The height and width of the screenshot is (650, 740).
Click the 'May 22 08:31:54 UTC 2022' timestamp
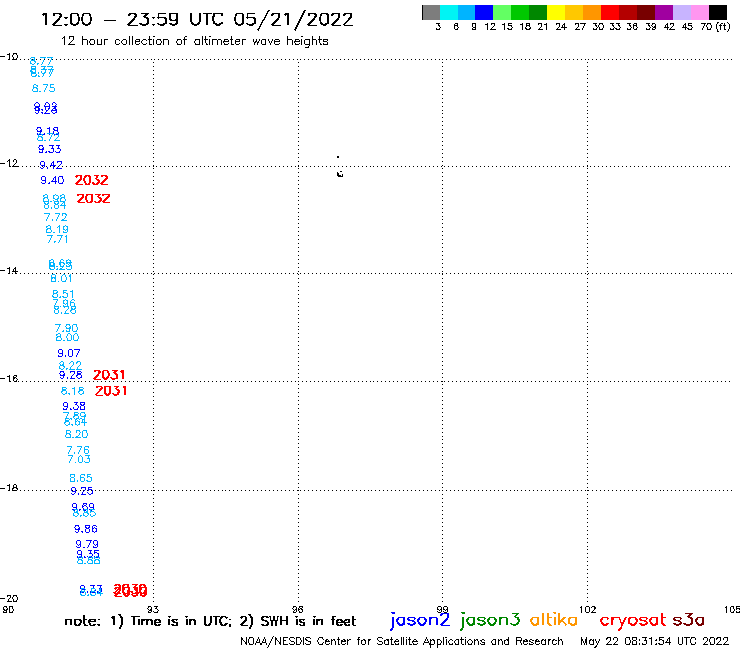tap(655, 641)
